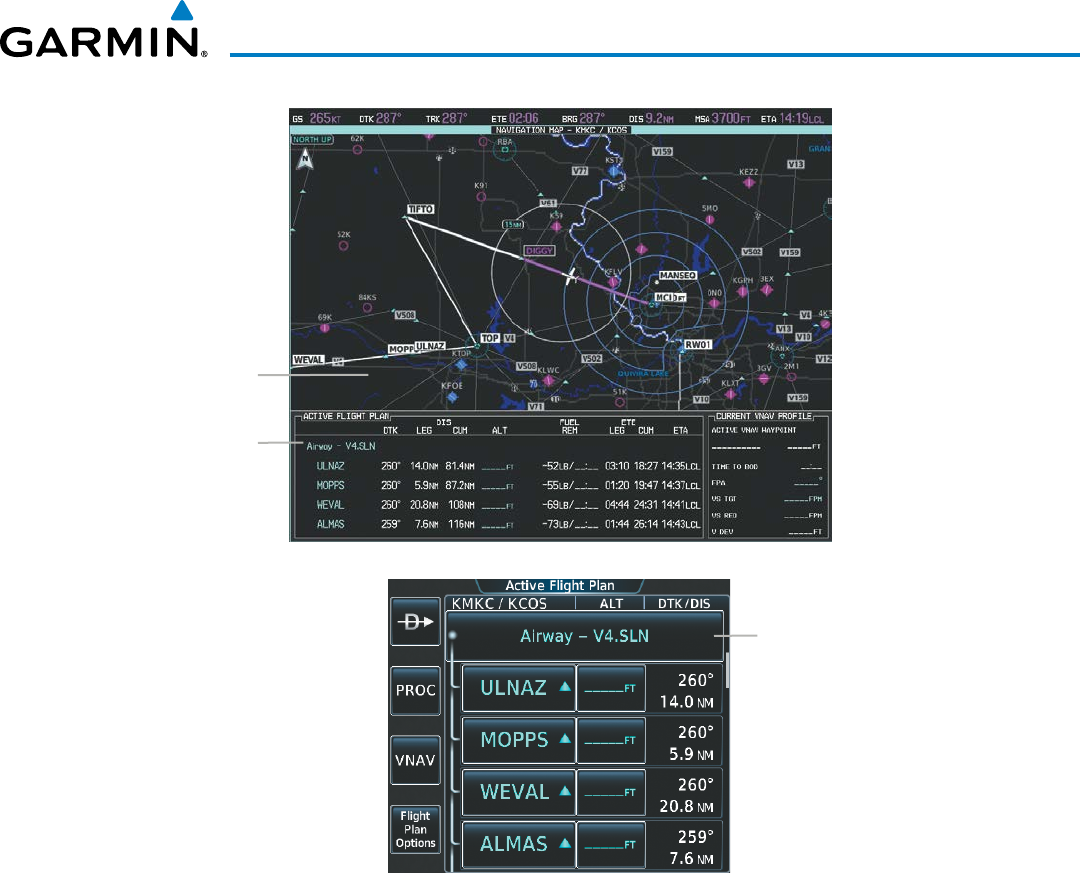Click the MANSEQ label on the map
Image resolution: width=1080 pixels, height=873 pixels.
[x=678, y=275]
